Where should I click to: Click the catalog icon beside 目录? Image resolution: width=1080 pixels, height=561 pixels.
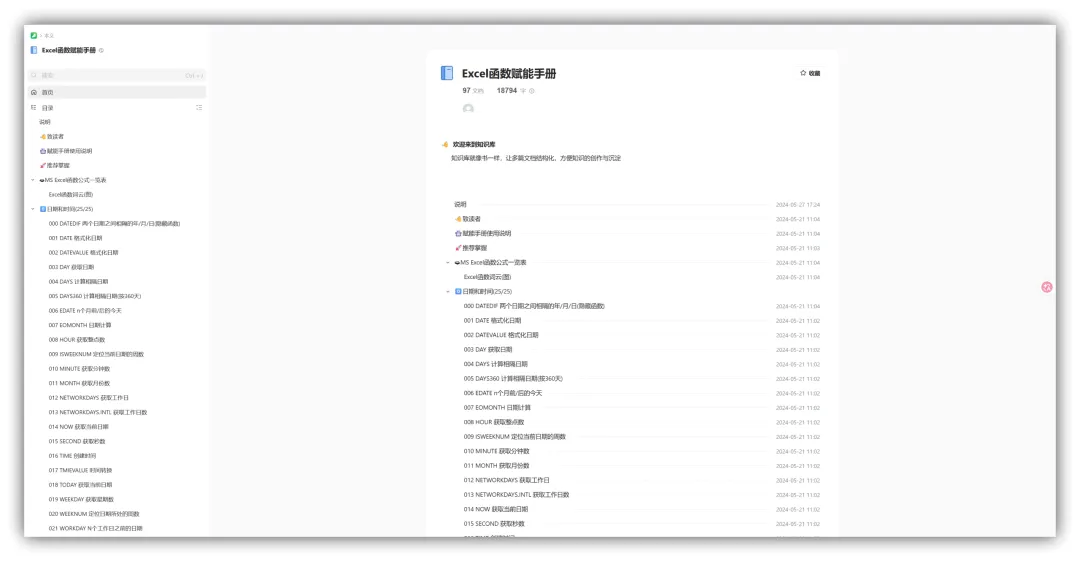(x=34, y=108)
